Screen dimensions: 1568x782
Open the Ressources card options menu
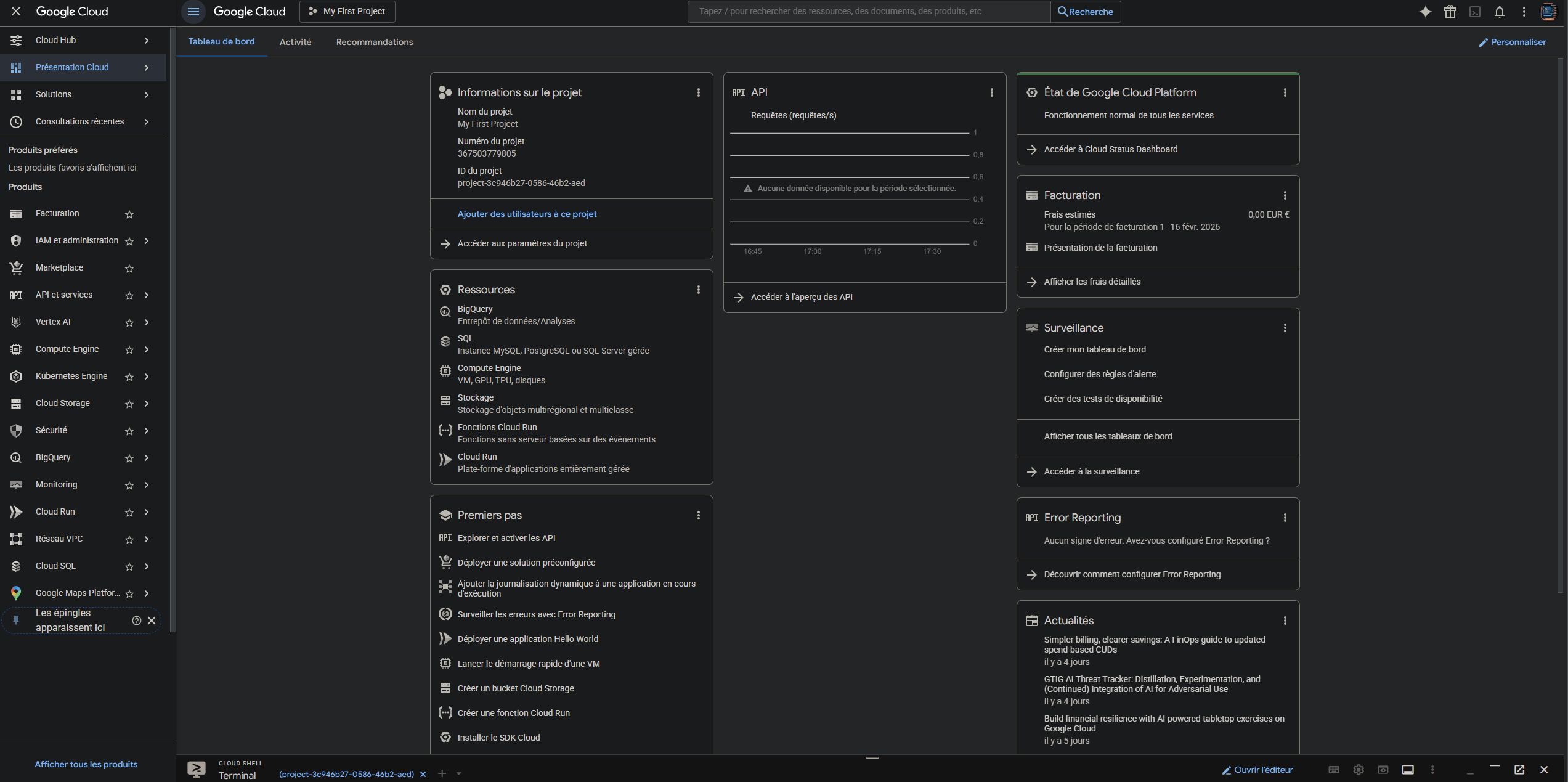click(x=698, y=290)
